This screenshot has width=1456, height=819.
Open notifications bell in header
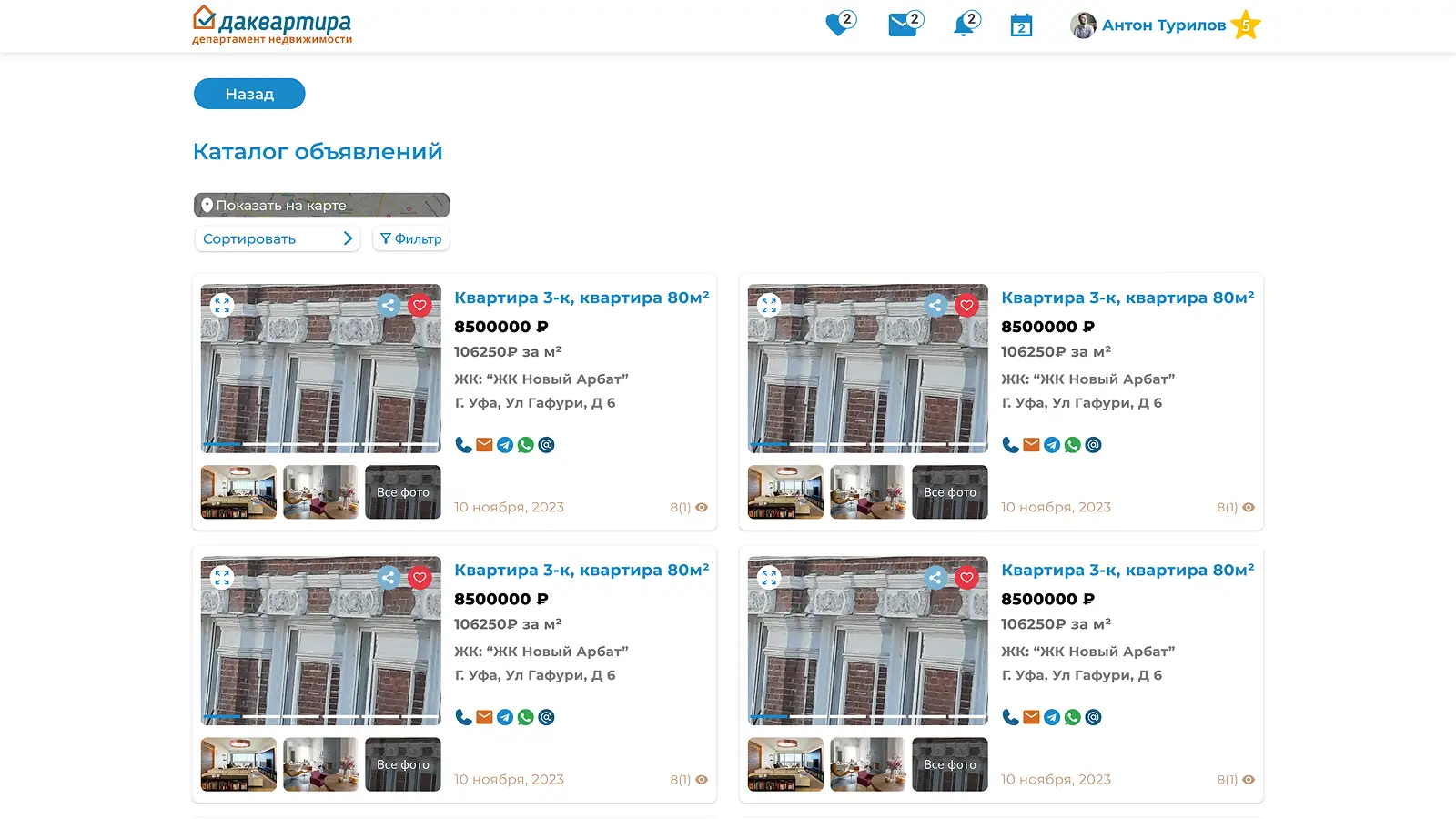(x=964, y=25)
